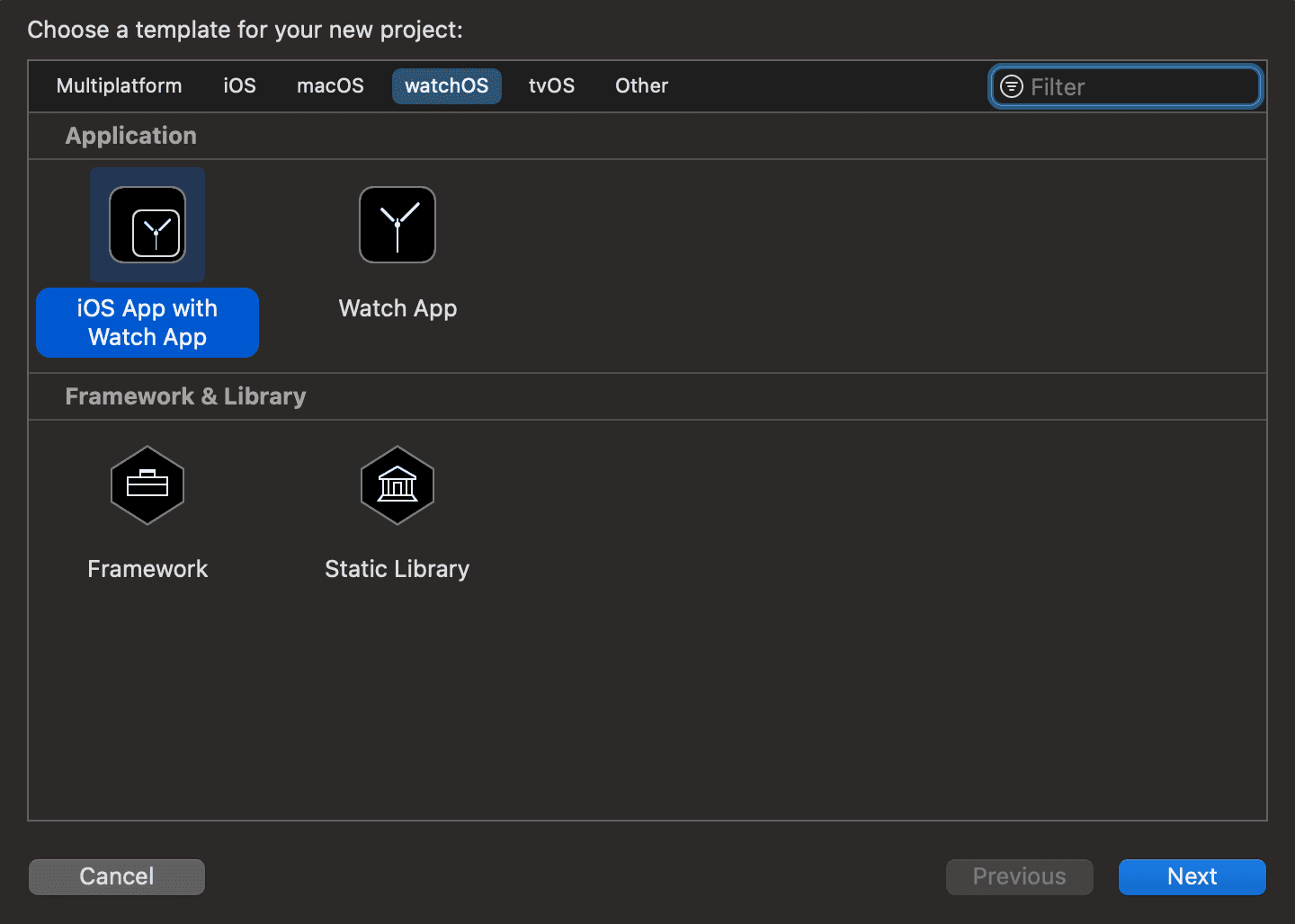The image size is (1295, 924).
Task: Click the "iOS App with Watch App" label
Action: (147, 323)
